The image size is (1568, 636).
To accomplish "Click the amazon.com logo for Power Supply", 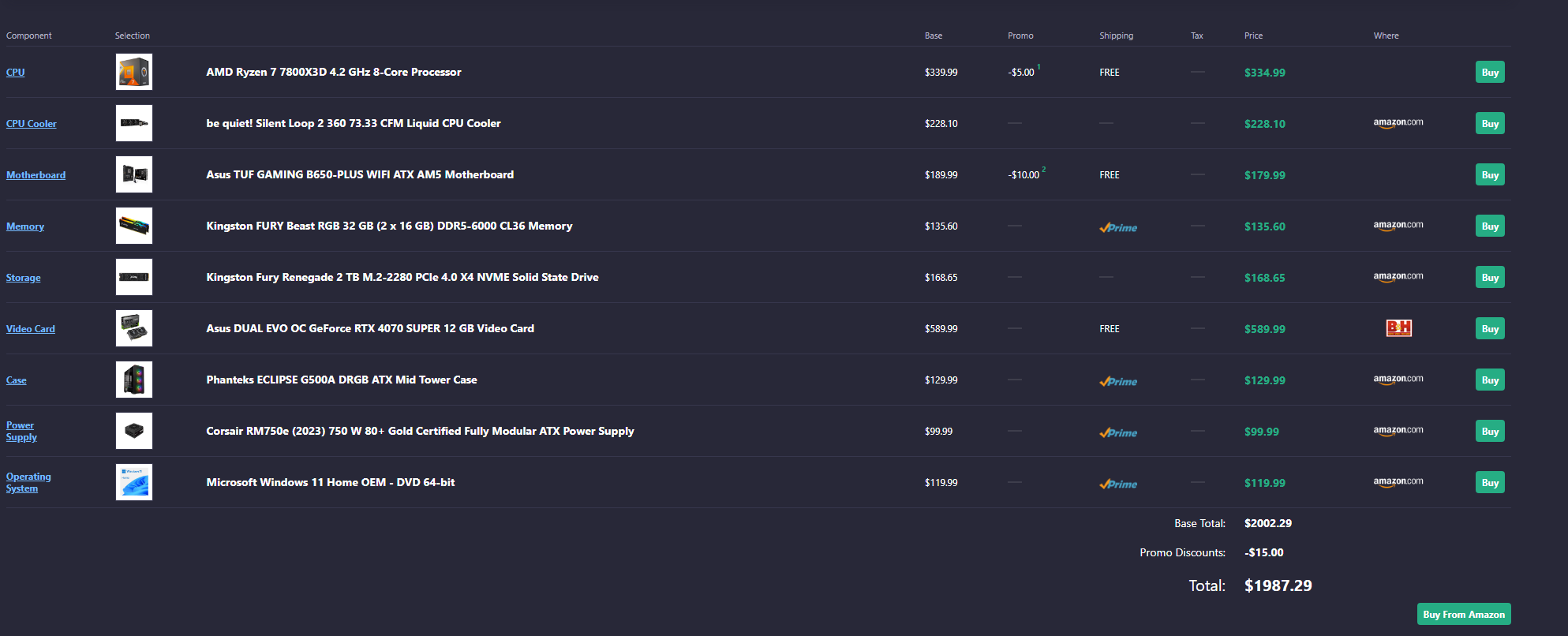I will tap(1398, 430).
